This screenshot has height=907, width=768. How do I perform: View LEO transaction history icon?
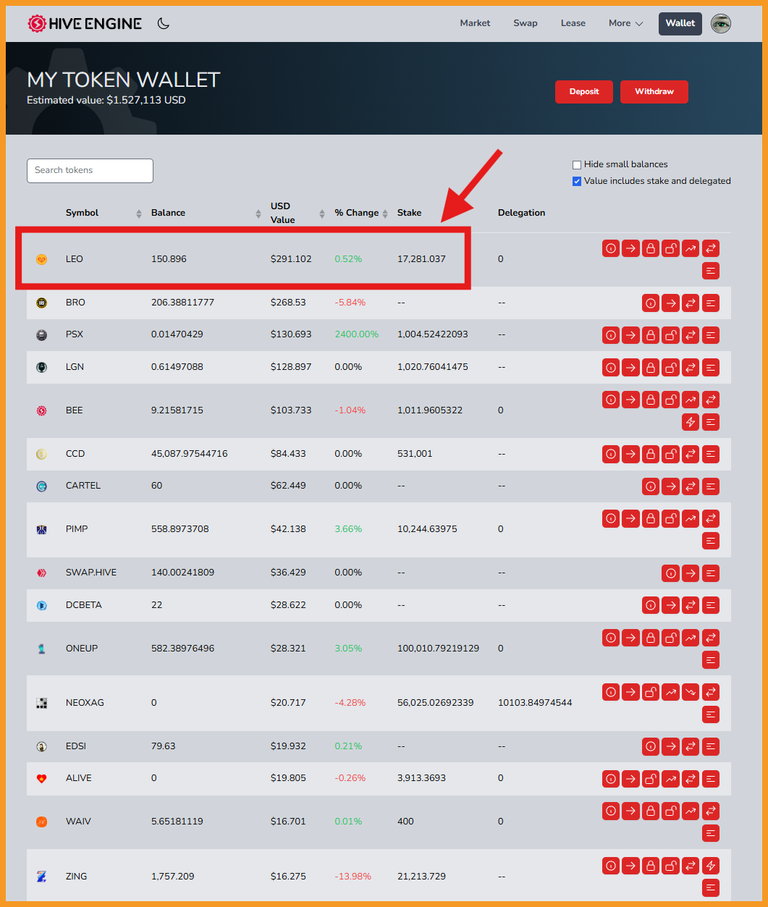711,271
